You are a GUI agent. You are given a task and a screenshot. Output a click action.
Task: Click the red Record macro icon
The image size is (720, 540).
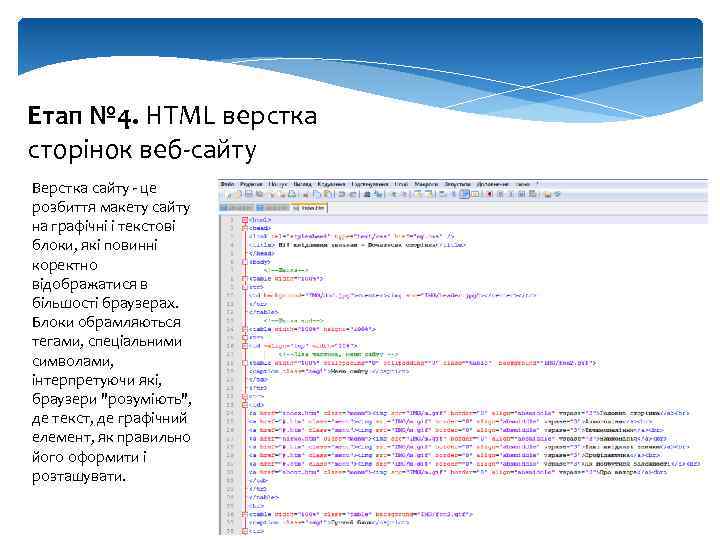click(489, 195)
